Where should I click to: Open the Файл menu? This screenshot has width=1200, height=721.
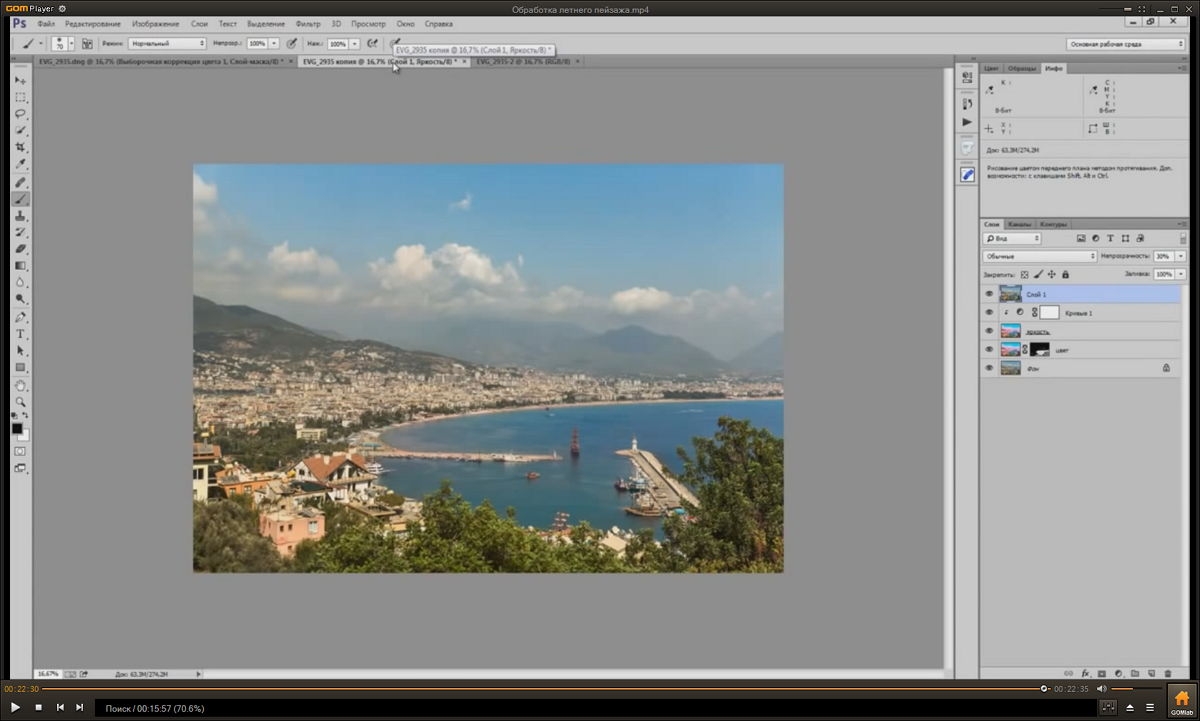[x=46, y=23]
